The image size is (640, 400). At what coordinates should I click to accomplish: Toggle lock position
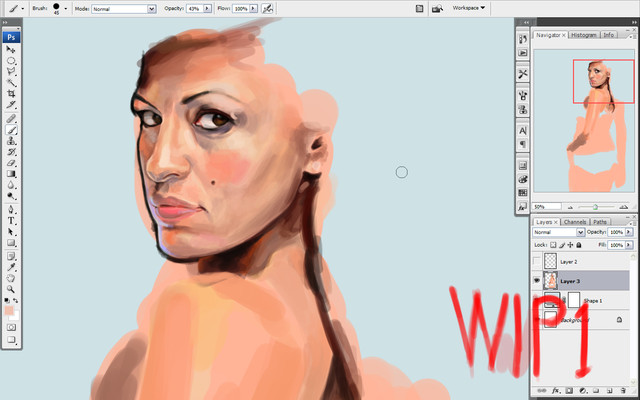(x=570, y=245)
